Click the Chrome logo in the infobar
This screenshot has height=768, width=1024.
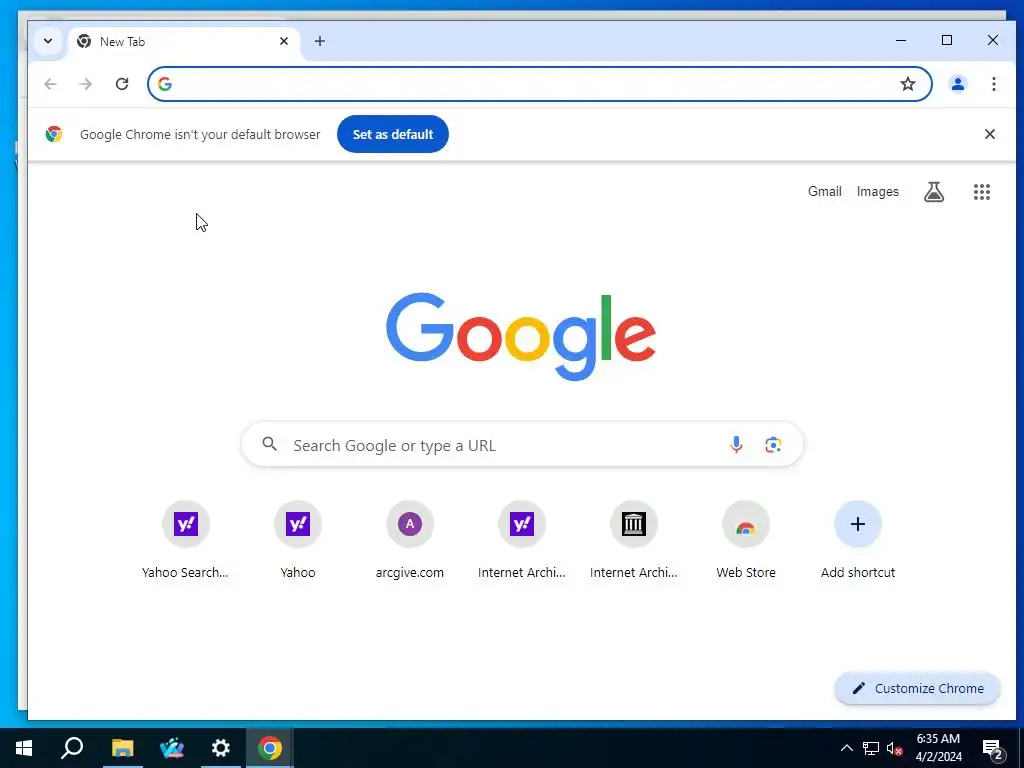pos(54,134)
